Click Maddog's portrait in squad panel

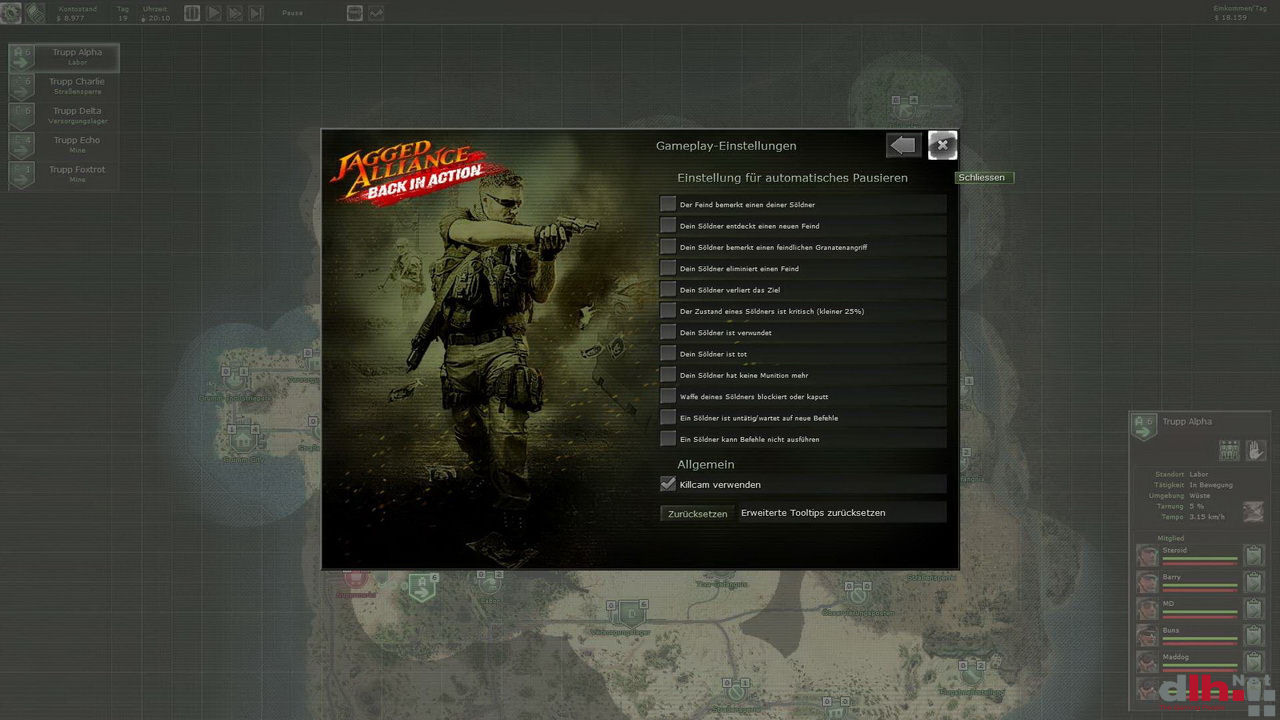pyautogui.click(x=1147, y=662)
